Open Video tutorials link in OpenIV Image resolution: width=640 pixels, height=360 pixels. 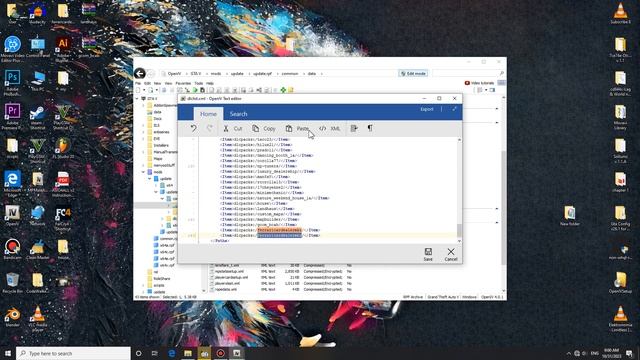[479, 83]
